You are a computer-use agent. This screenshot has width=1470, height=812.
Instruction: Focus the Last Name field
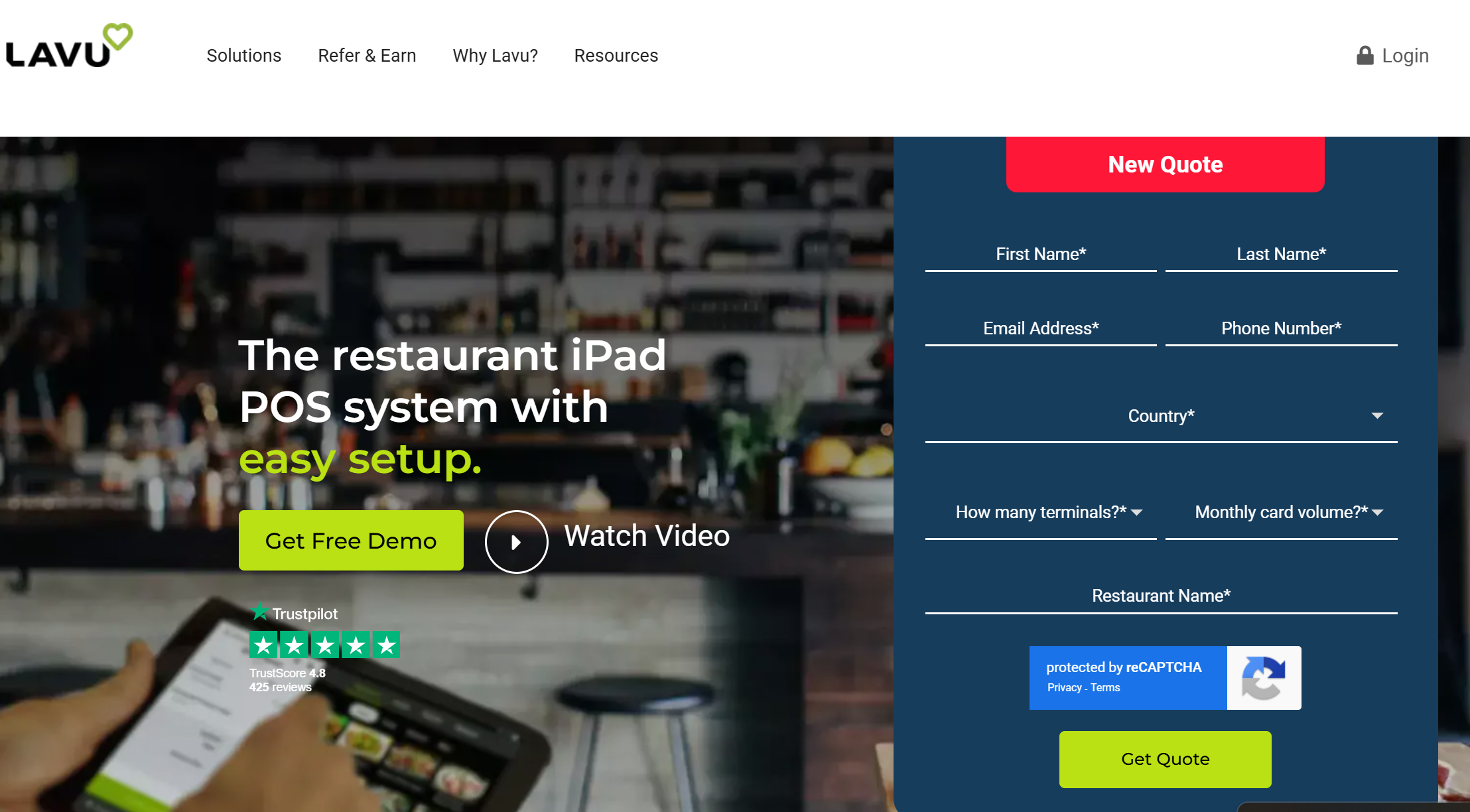click(1281, 255)
